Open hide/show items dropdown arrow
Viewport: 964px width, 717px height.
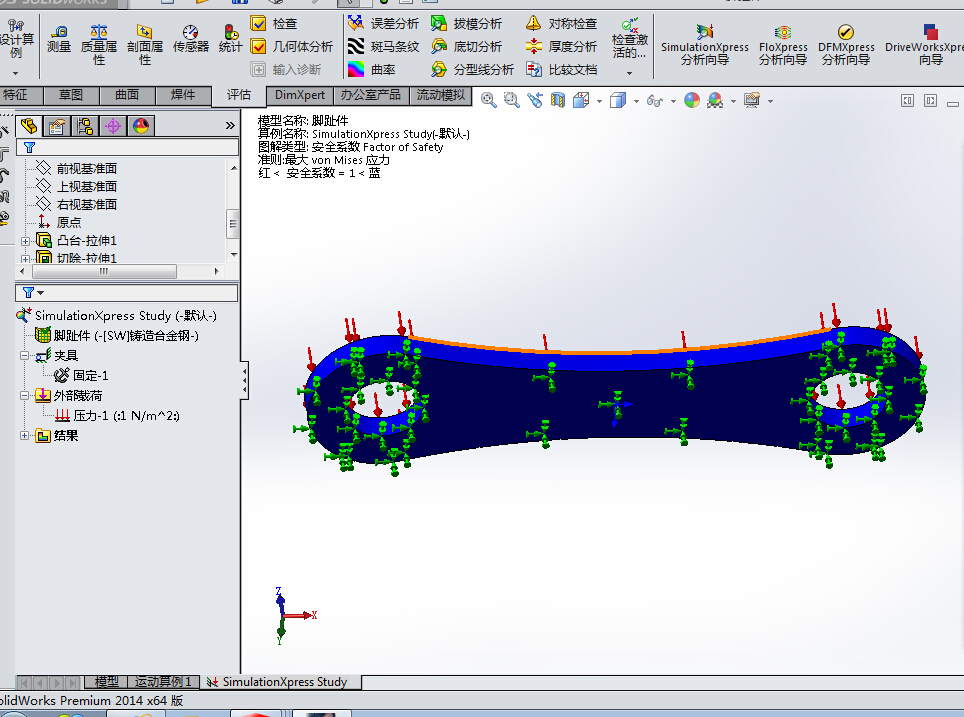pos(673,101)
